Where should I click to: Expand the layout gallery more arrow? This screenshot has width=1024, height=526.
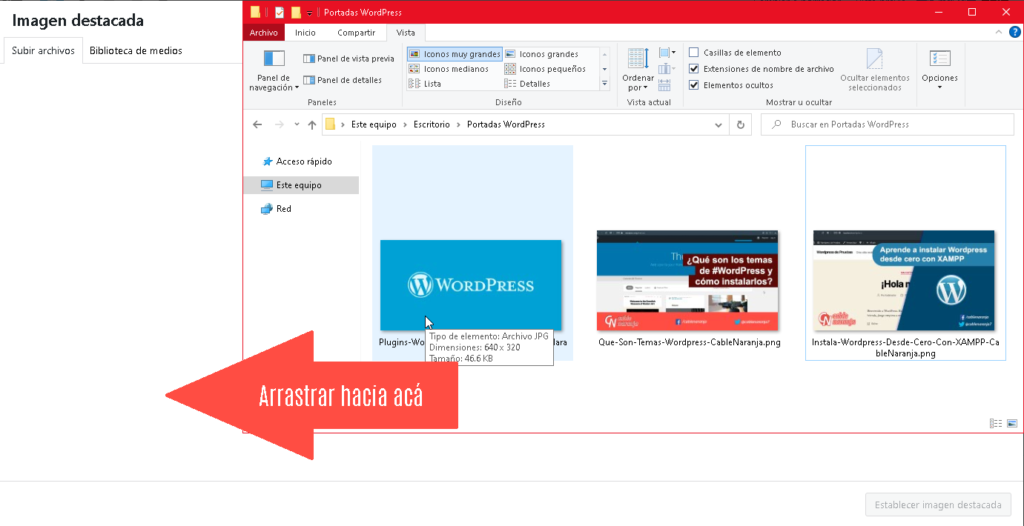pos(605,84)
